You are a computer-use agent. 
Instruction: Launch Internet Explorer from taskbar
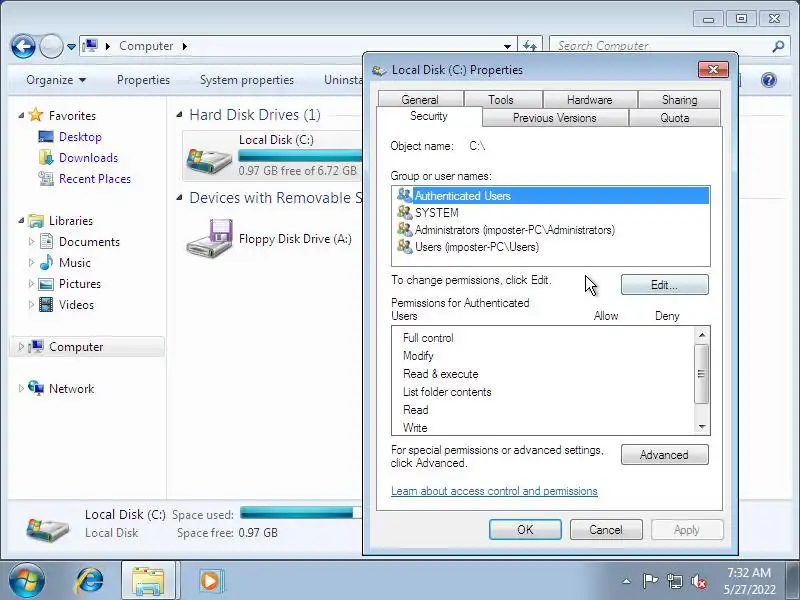point(90,581)
